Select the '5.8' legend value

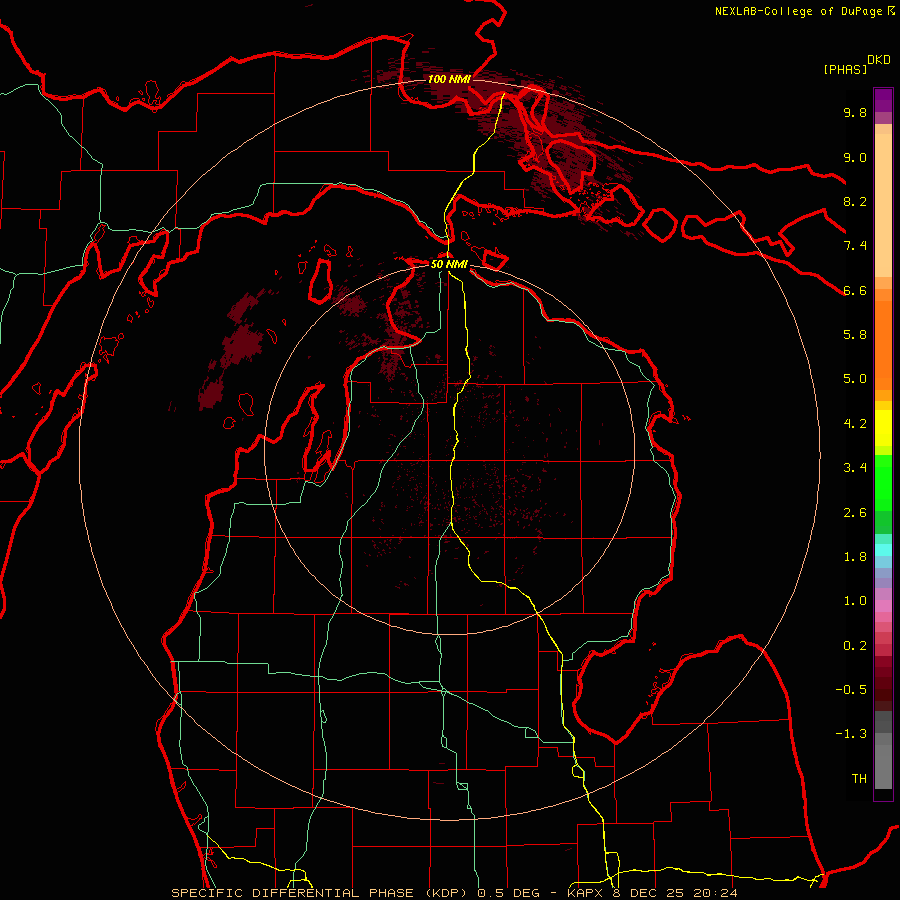pos(855,335)
